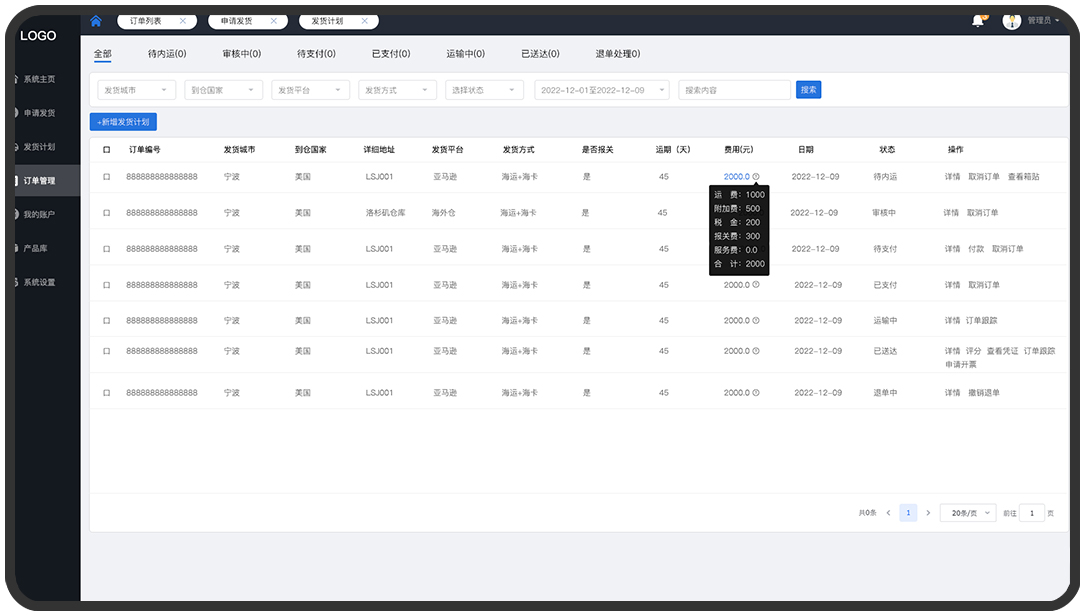Click the 管理员 user avatar
Screen dimensions: 1084x615
tap(1012, 21)
